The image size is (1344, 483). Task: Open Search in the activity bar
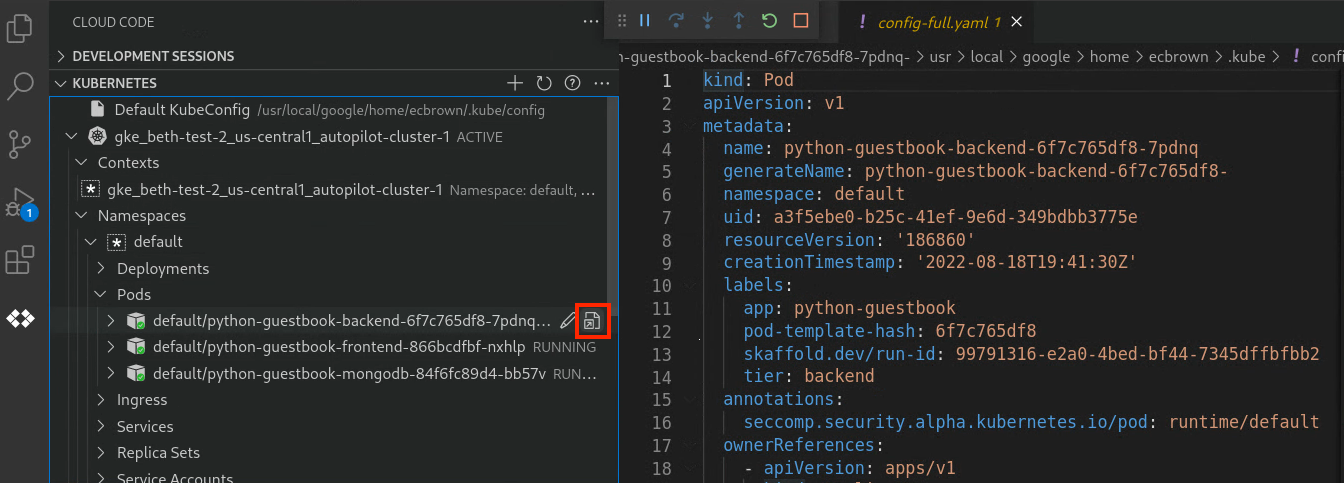pos(20,86)
